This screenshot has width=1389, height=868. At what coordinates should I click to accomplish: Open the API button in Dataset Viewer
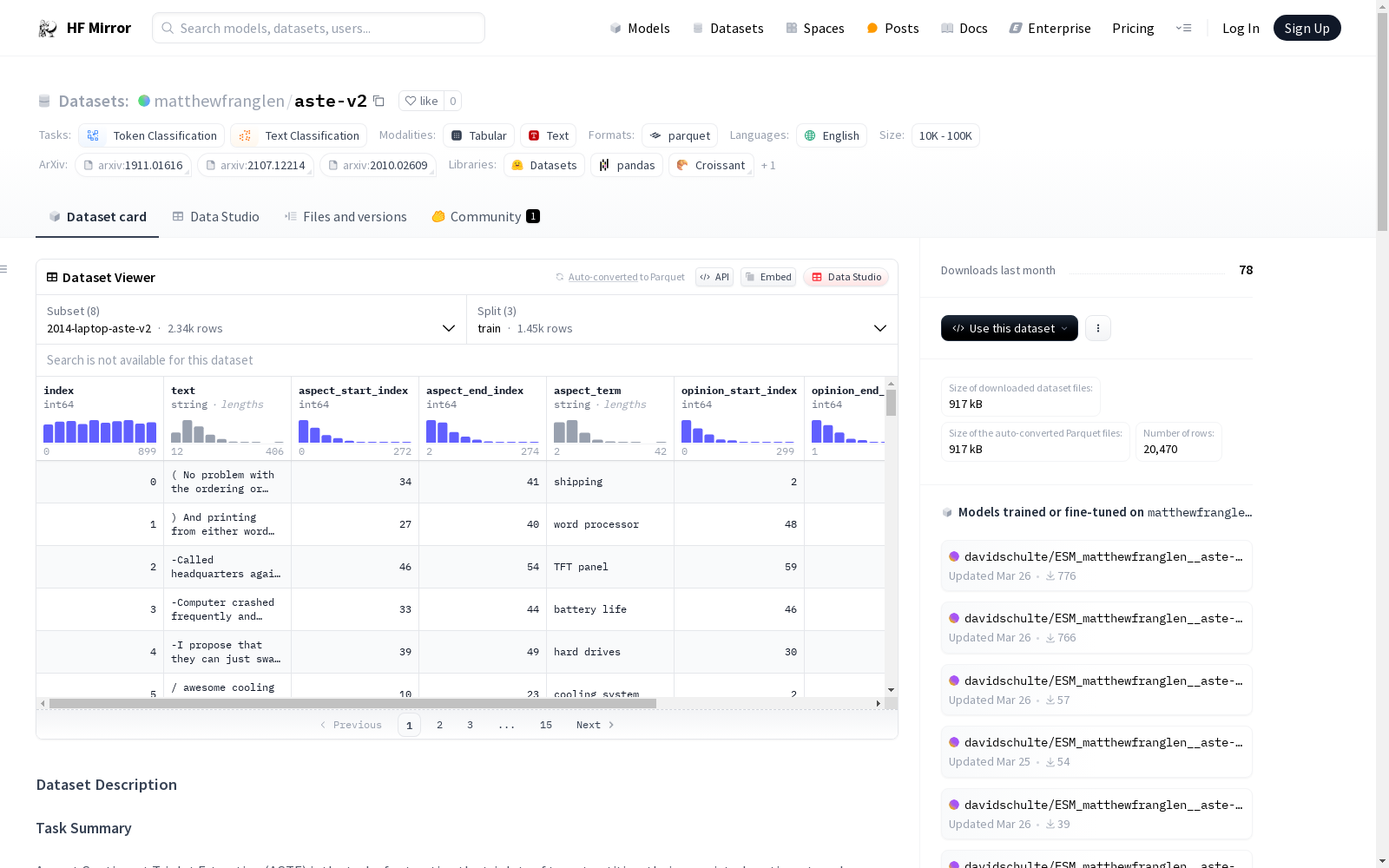pyautogui.click(x=714, y=277)
